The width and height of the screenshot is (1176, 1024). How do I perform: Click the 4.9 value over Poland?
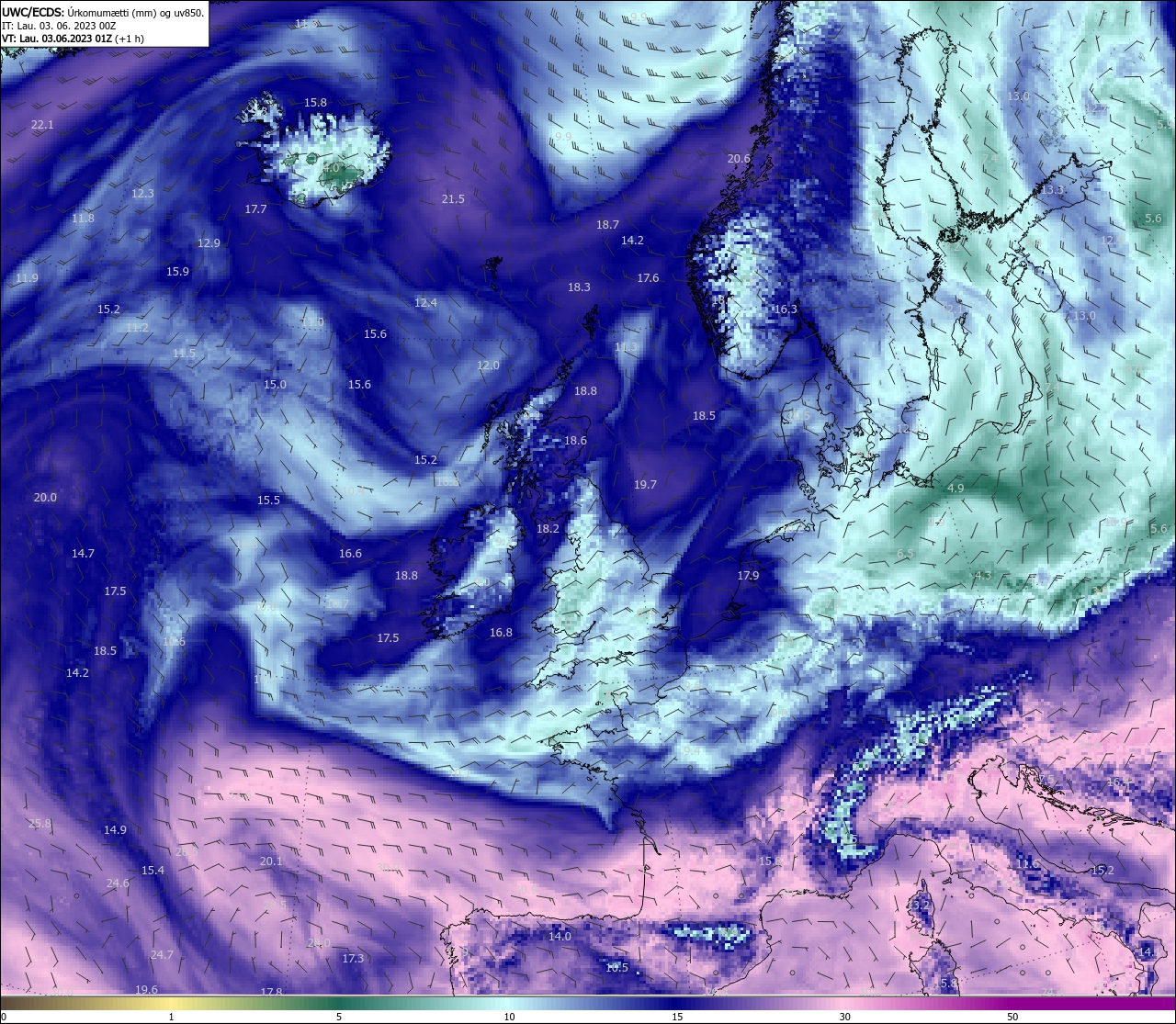click(955, 488)
